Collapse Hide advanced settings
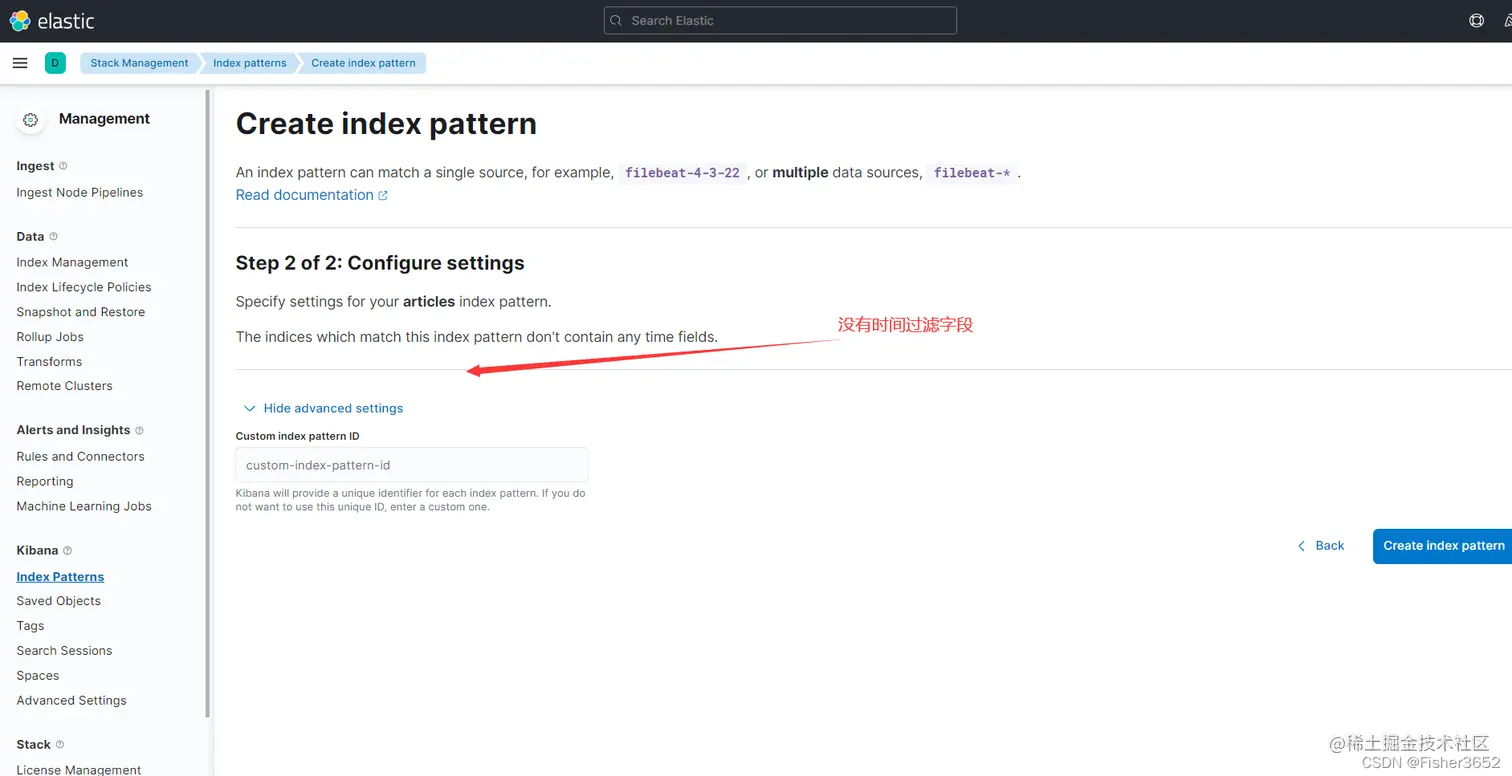1512x776 pixels. tap(323, 408)
